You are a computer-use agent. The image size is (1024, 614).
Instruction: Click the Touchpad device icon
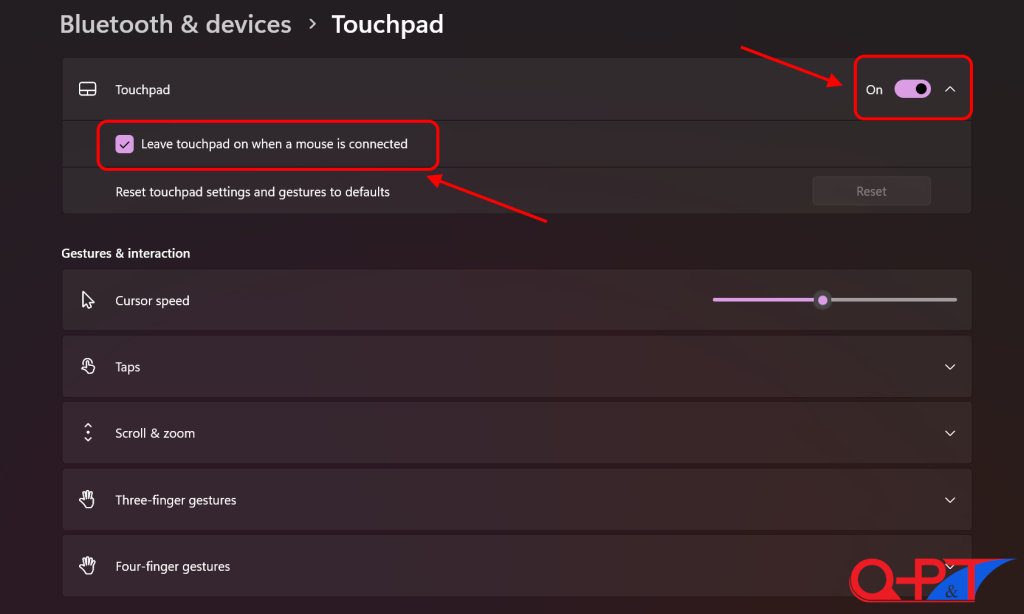click(88, 90)
